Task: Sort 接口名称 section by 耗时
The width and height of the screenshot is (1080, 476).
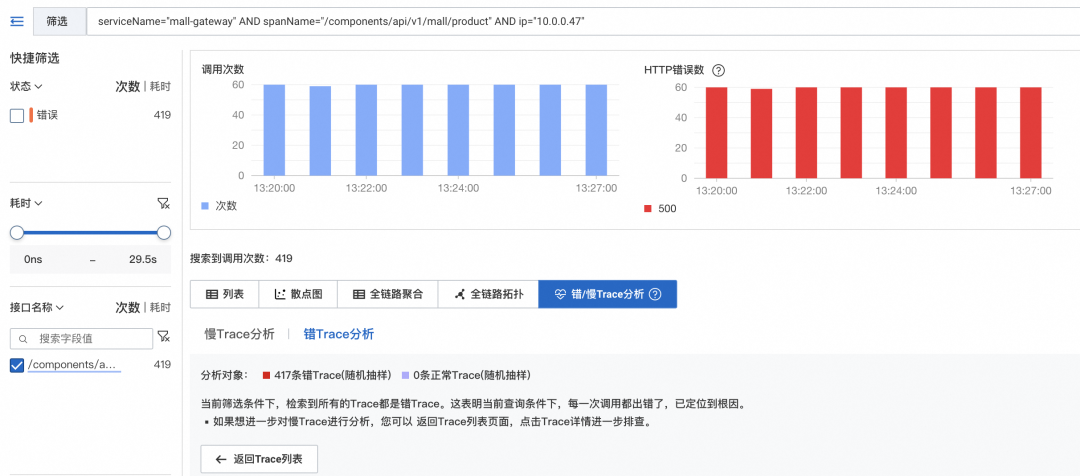Action: [x=158, y=307]
